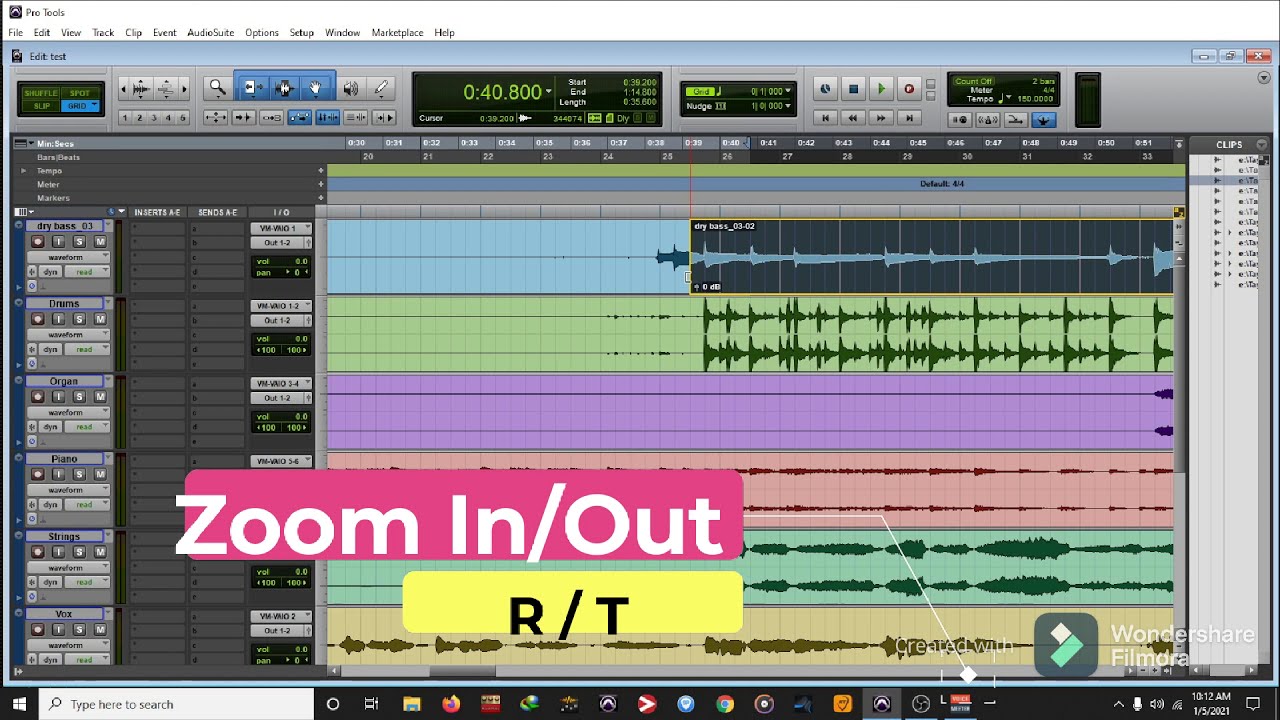Image resolution: width=1280 pixels, height=720 pixels.
Task: Open the Setup menu
Action: [301, 32]
